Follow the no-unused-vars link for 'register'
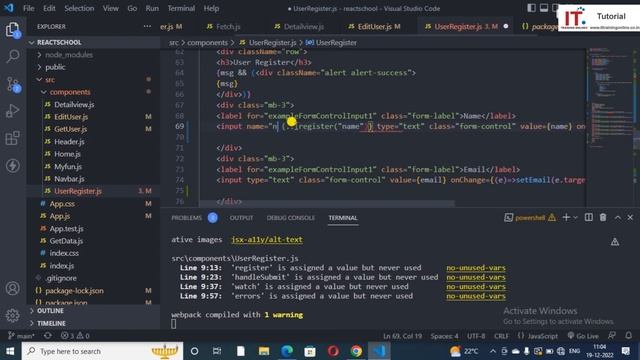Viewport: 640px width, 360px height. pyautogui.click(x=476, y=268)
